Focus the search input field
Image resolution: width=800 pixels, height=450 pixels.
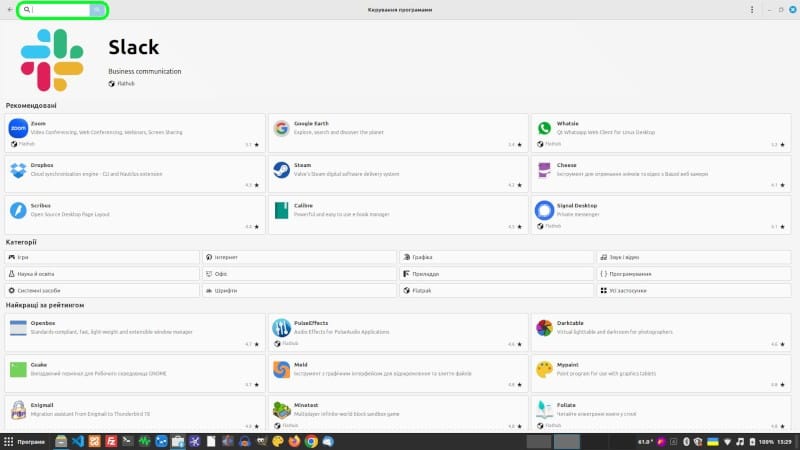pyautogui.click(x=57, y=10)
